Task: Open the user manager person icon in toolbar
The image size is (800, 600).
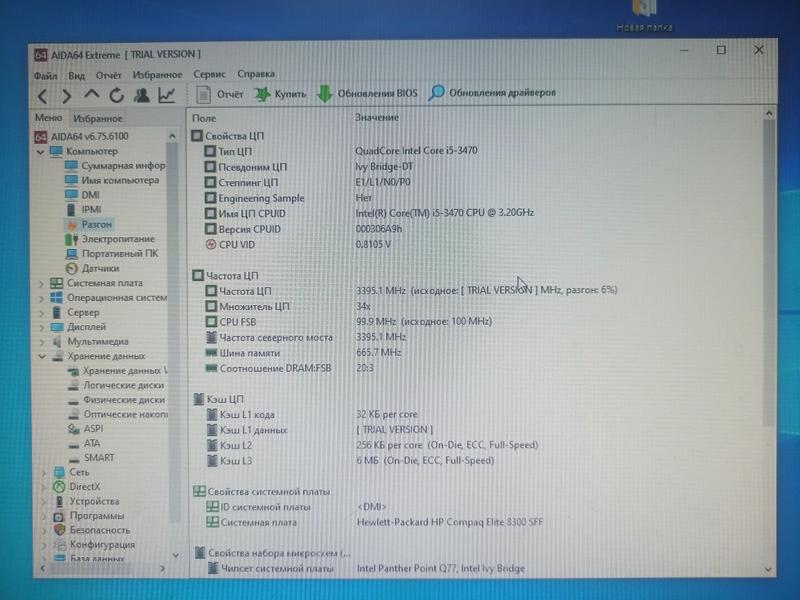Action: [x=141, y=95]
